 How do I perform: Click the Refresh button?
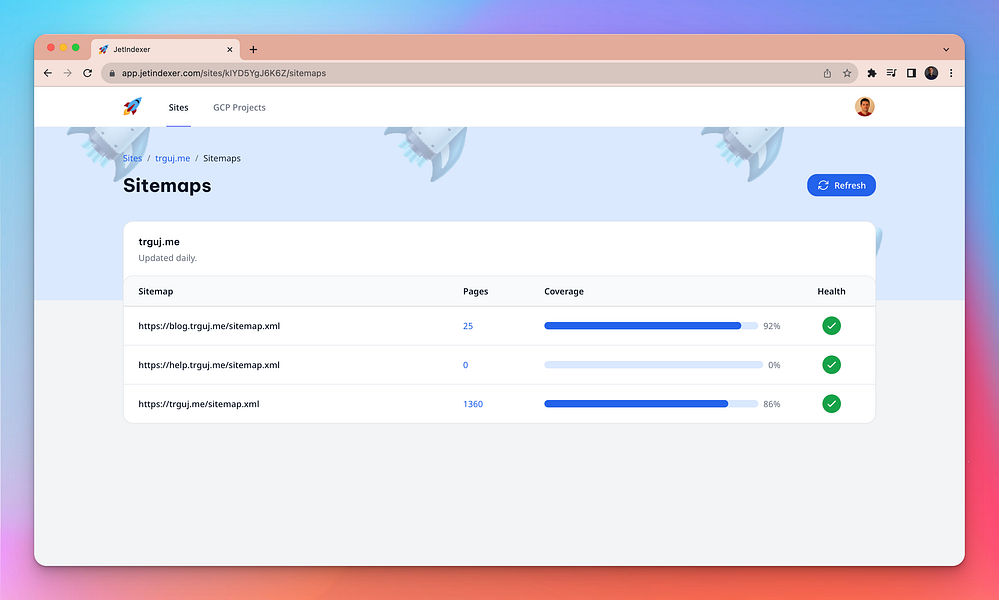(x=841, y=185)
